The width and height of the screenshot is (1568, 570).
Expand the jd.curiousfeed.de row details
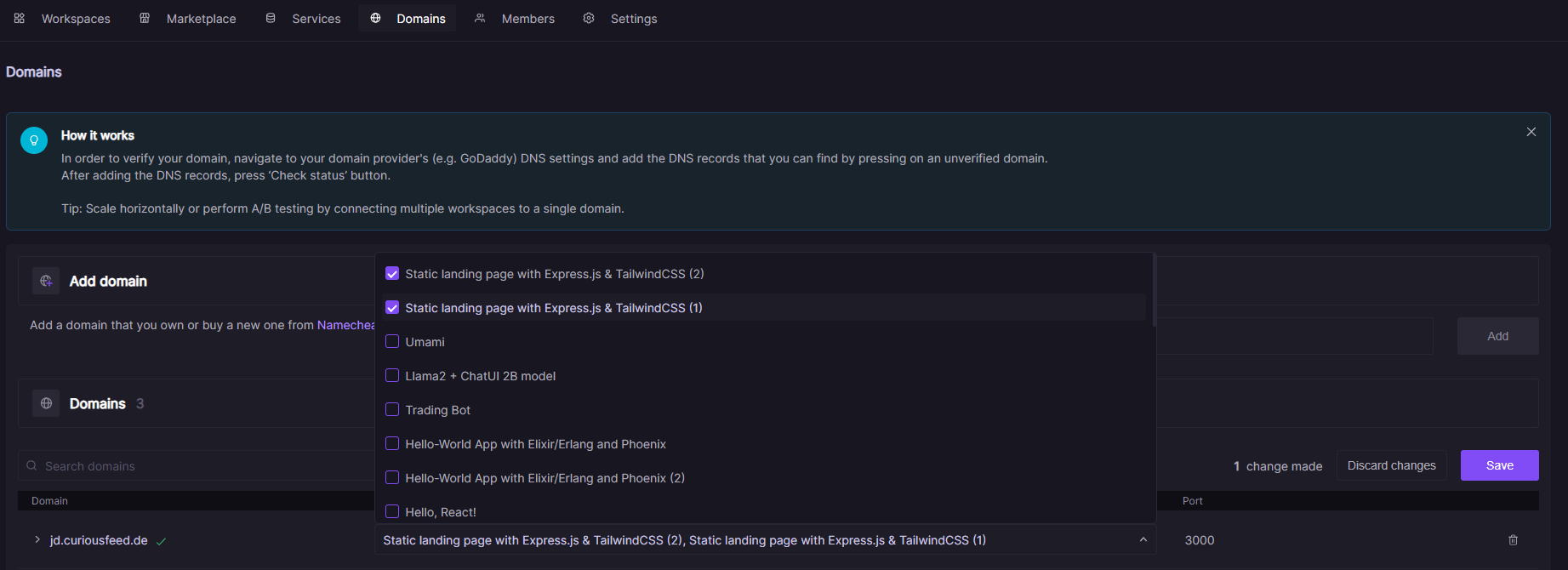[37, 539]
